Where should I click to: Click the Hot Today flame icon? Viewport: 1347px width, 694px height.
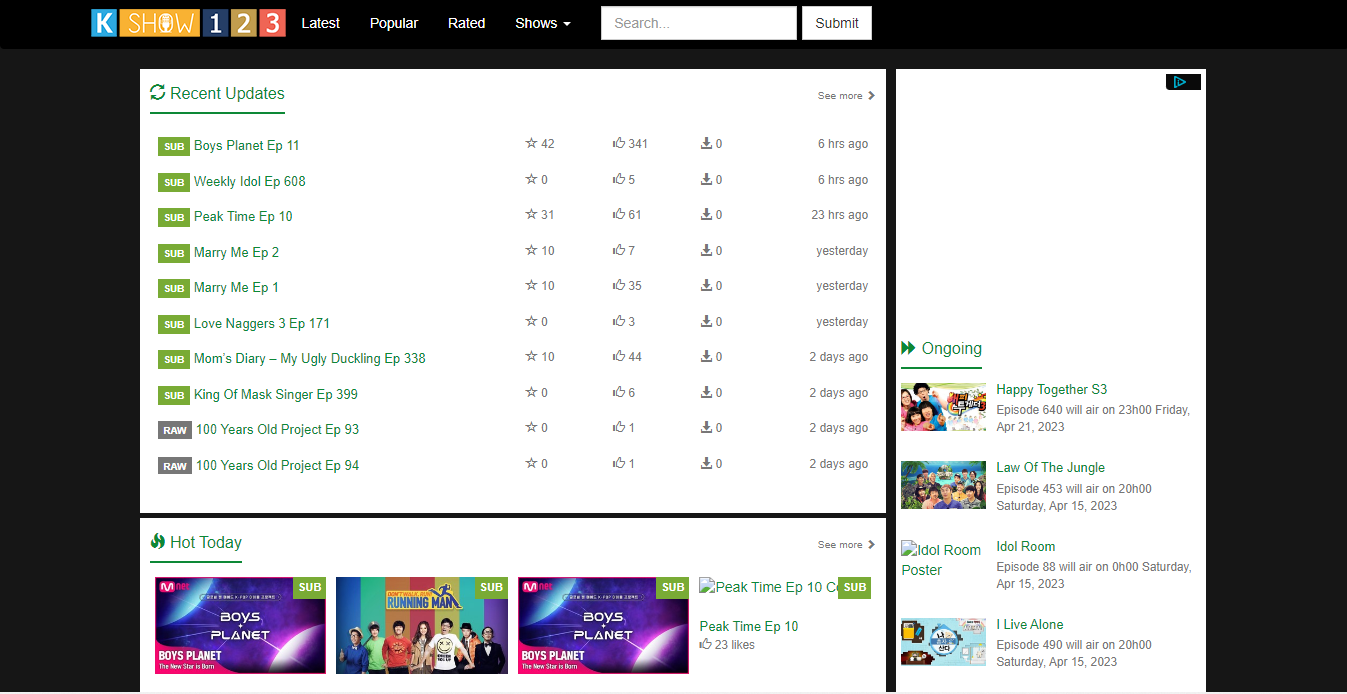(x=157, y=542)
